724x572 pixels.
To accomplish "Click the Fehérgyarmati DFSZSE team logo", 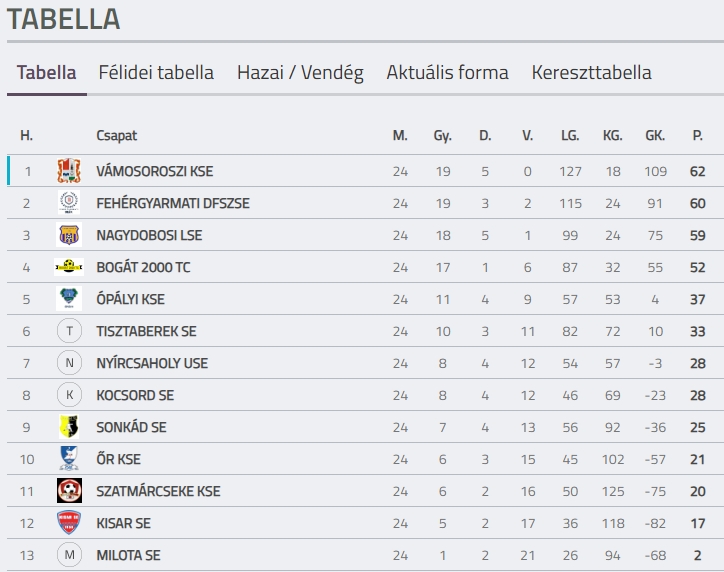I will [69, 203].
